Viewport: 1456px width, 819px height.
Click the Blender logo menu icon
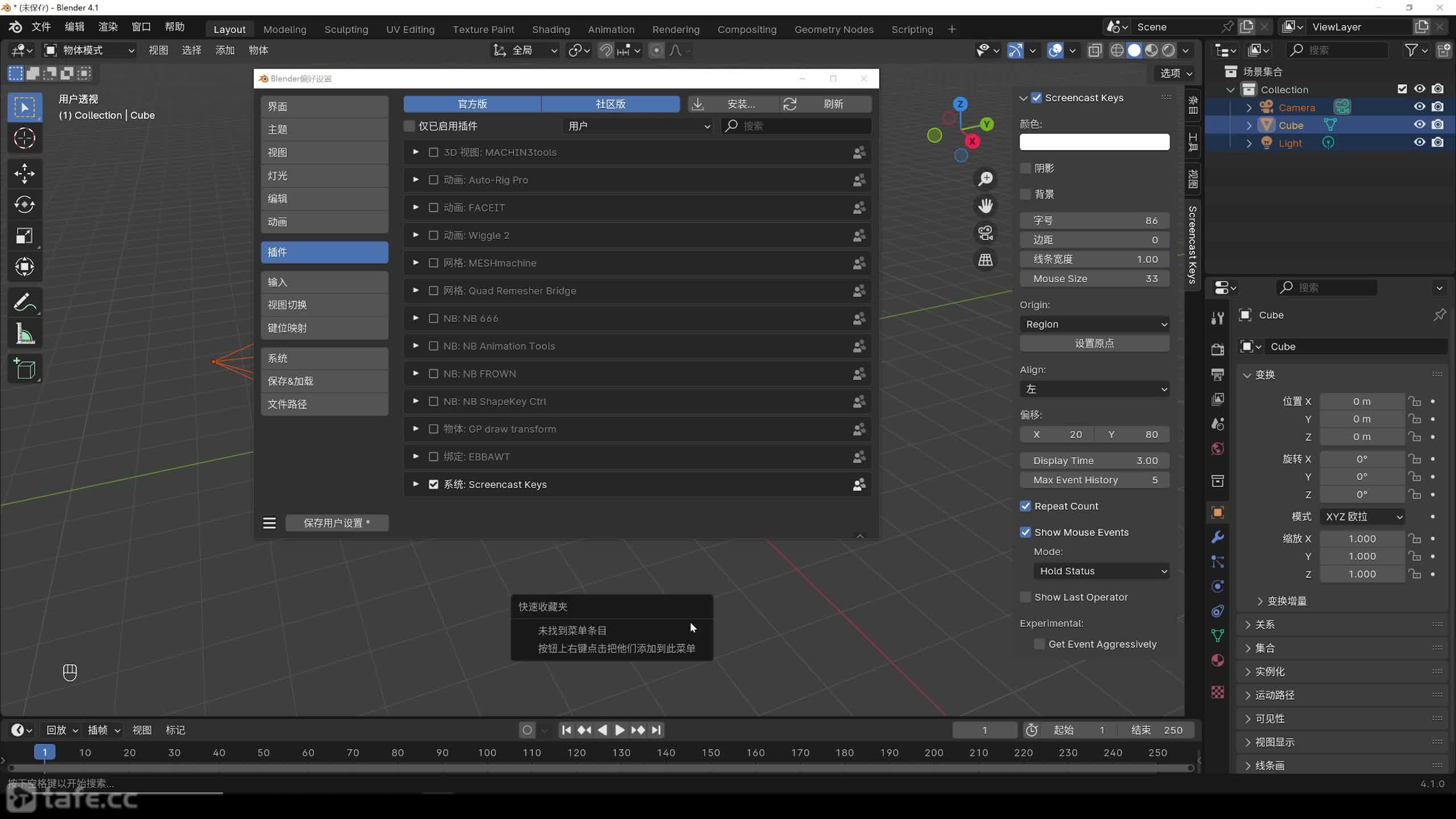15,27
